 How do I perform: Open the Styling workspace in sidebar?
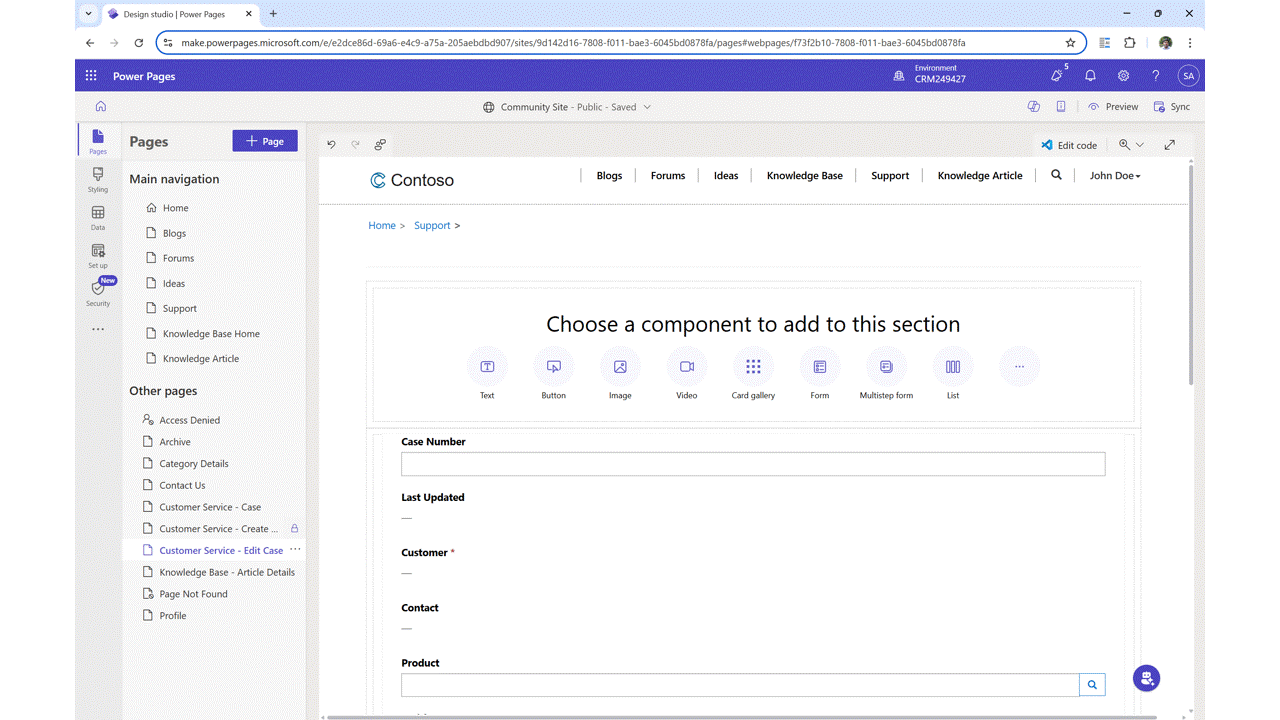click(x=97, y=179)
